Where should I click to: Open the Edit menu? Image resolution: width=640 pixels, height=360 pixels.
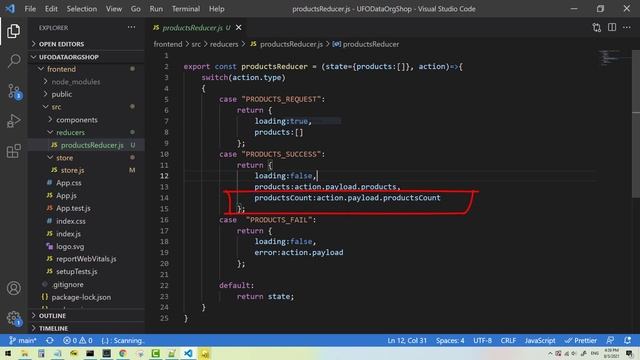point(51,9)
